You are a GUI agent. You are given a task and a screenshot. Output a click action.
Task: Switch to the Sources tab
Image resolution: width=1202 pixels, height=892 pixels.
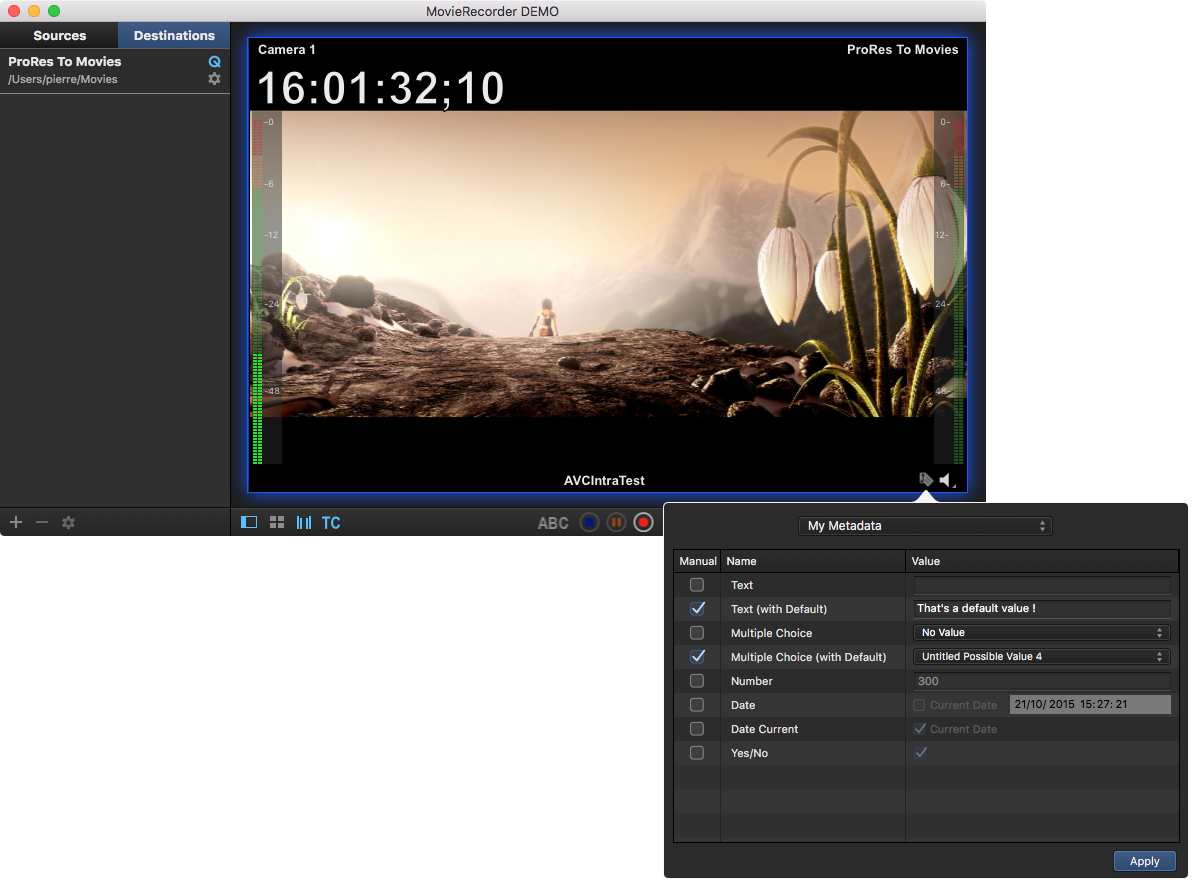coord(60,35)
